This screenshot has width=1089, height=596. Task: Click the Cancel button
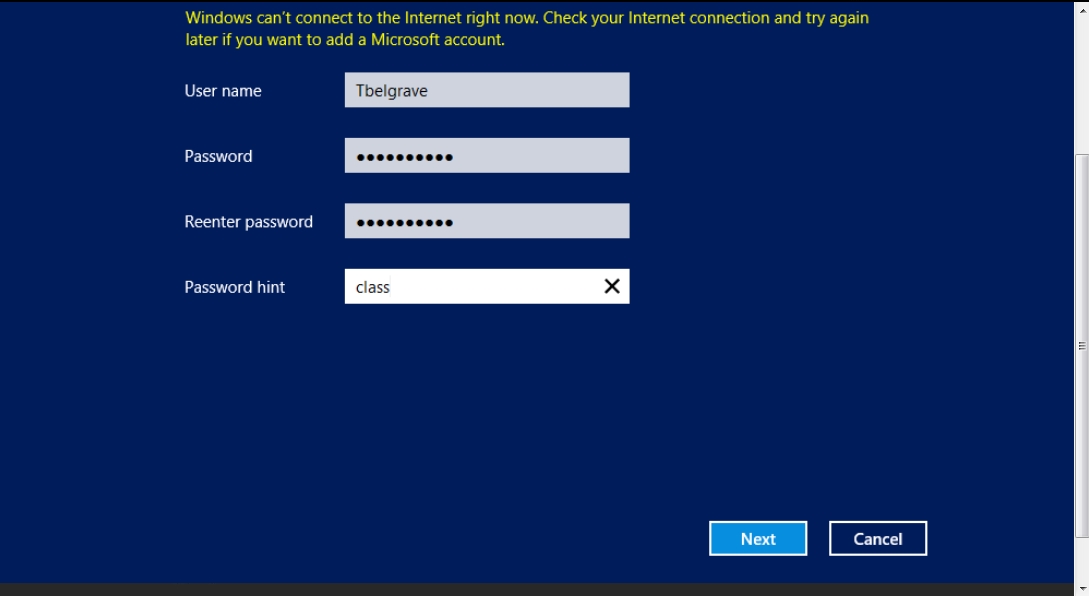(x=878, y=538)
